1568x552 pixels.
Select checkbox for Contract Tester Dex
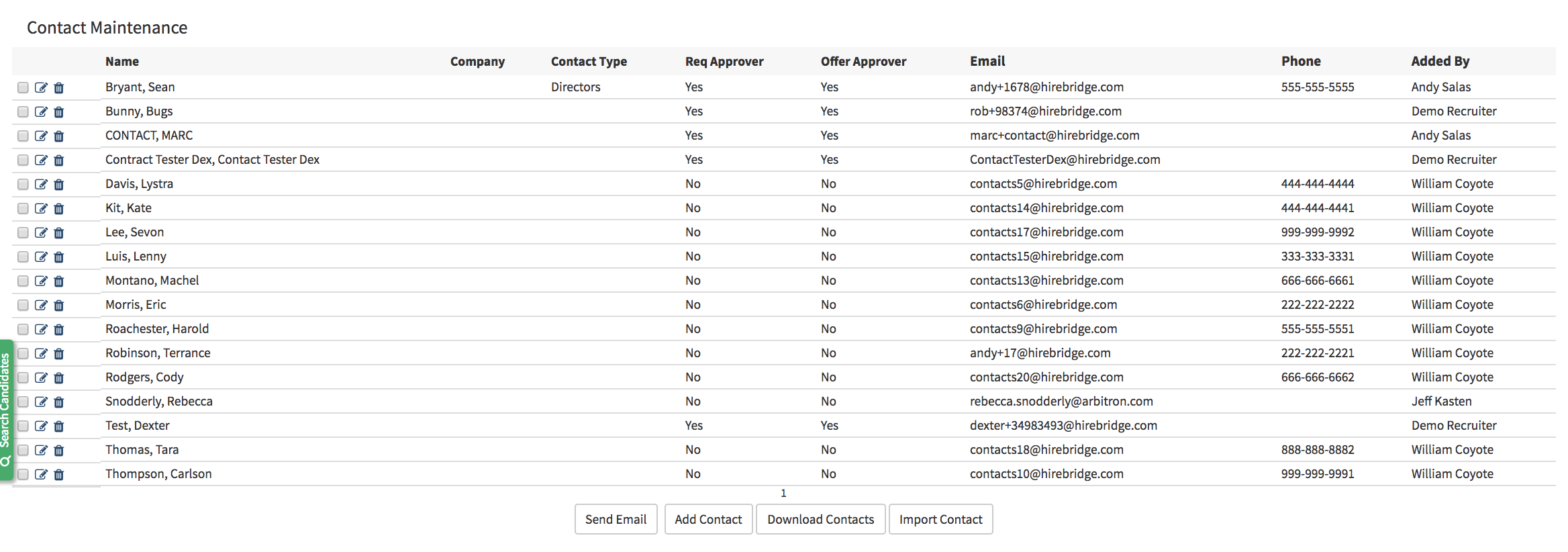[x=23, y=160]
